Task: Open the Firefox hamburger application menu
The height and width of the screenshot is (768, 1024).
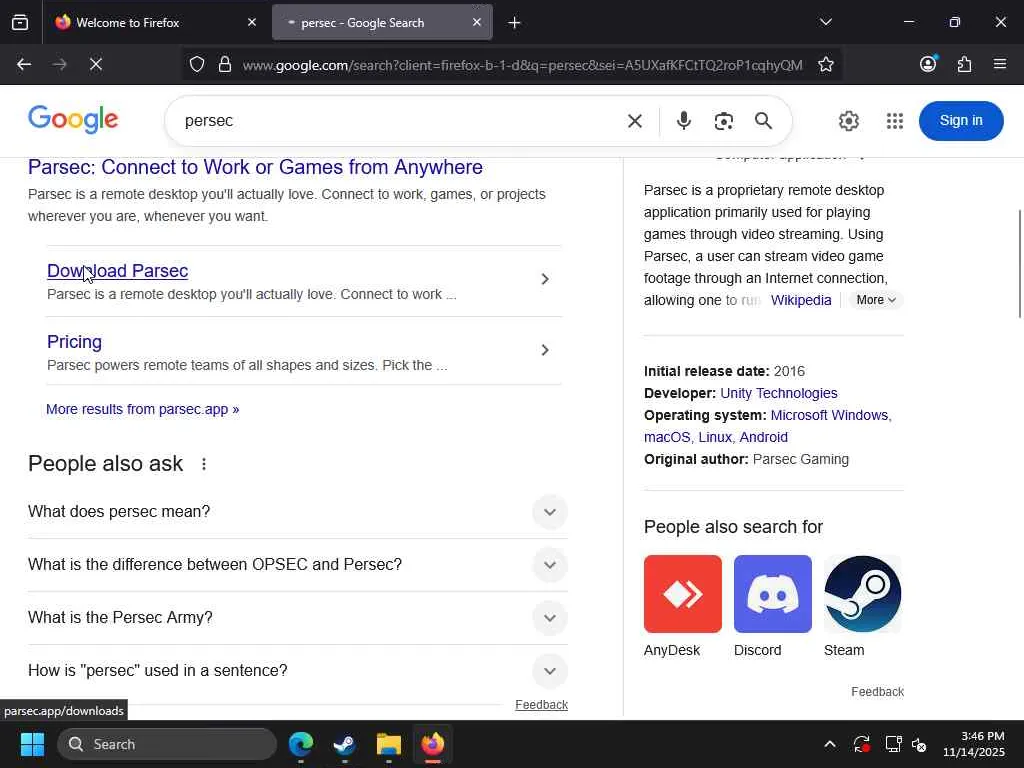Action: (1000, 65)
